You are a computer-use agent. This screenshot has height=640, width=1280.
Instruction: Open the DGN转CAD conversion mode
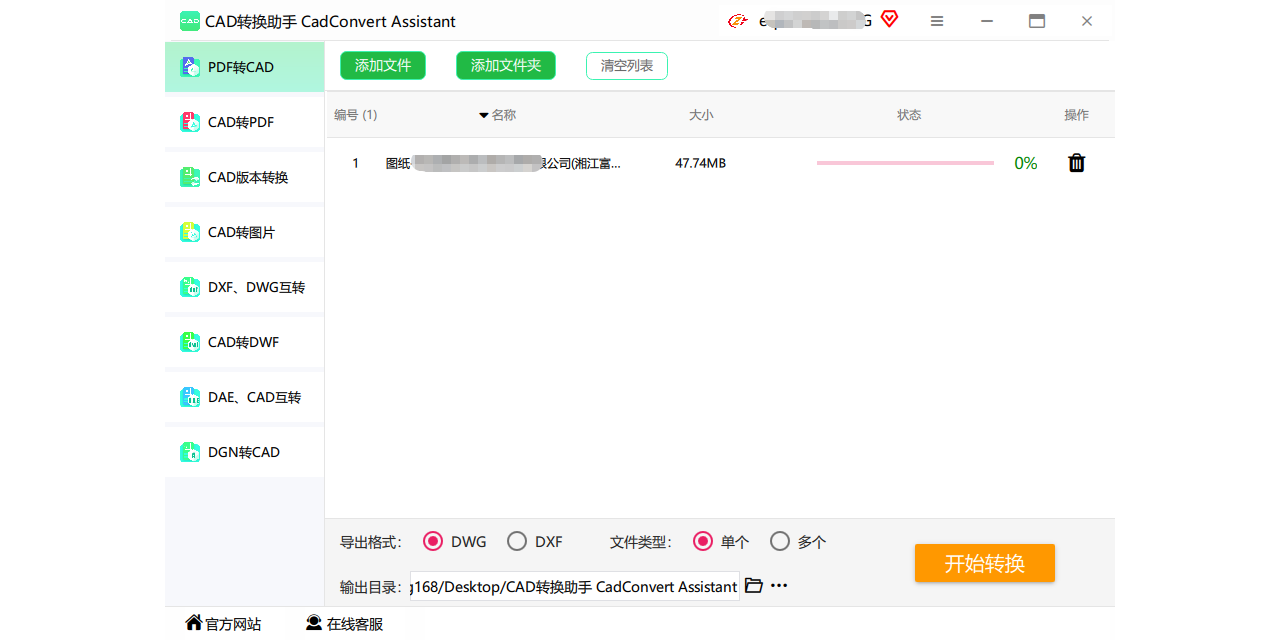pos(244,451)
